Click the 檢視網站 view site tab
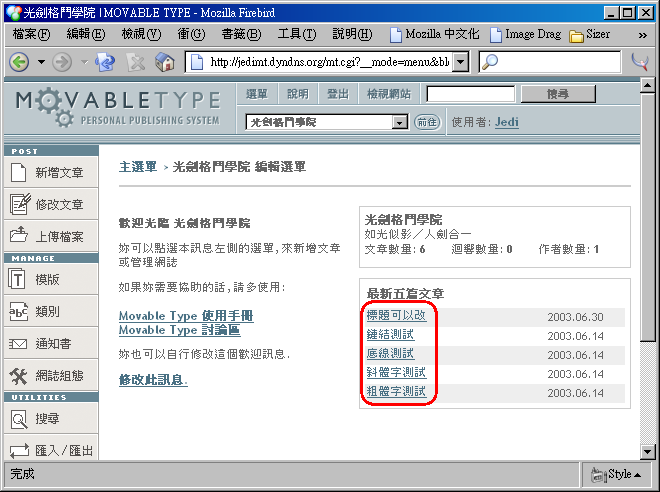The height and width of the screenshot is (492, 660). pos(389,94)
